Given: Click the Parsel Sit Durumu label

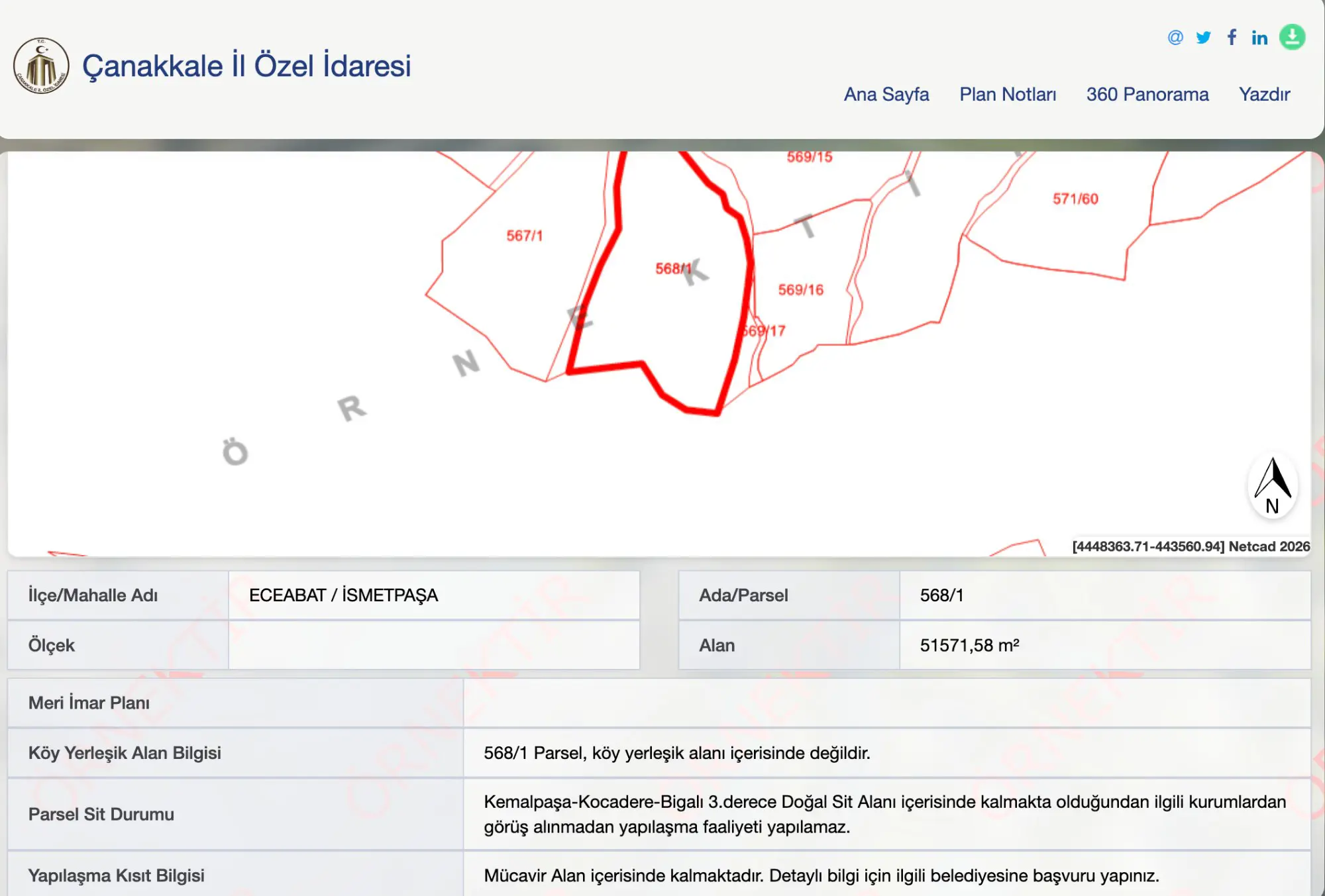Looking at the screenshot, I should [x=101, y=815].
